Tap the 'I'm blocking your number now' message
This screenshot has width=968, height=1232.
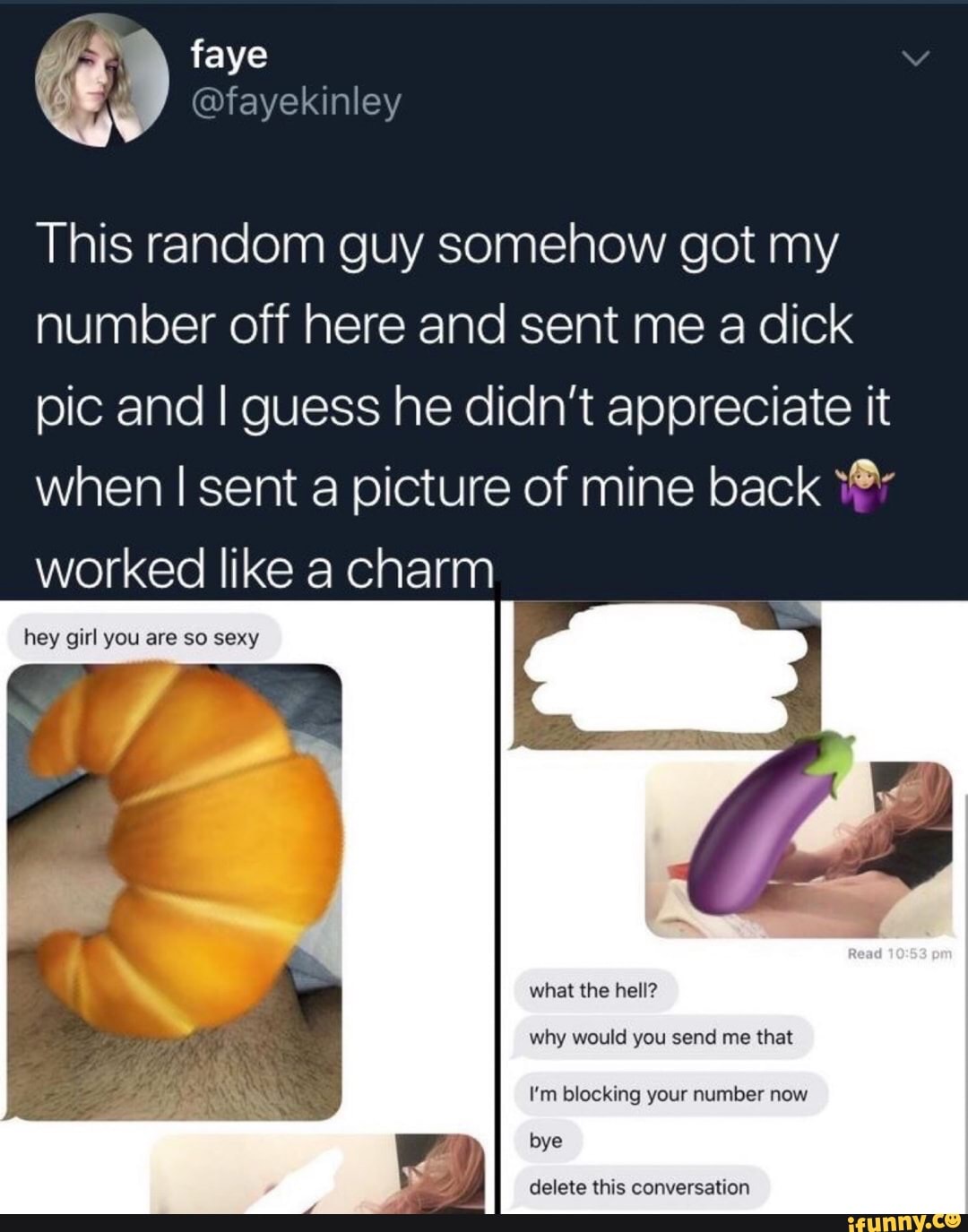click(669, 1094)
